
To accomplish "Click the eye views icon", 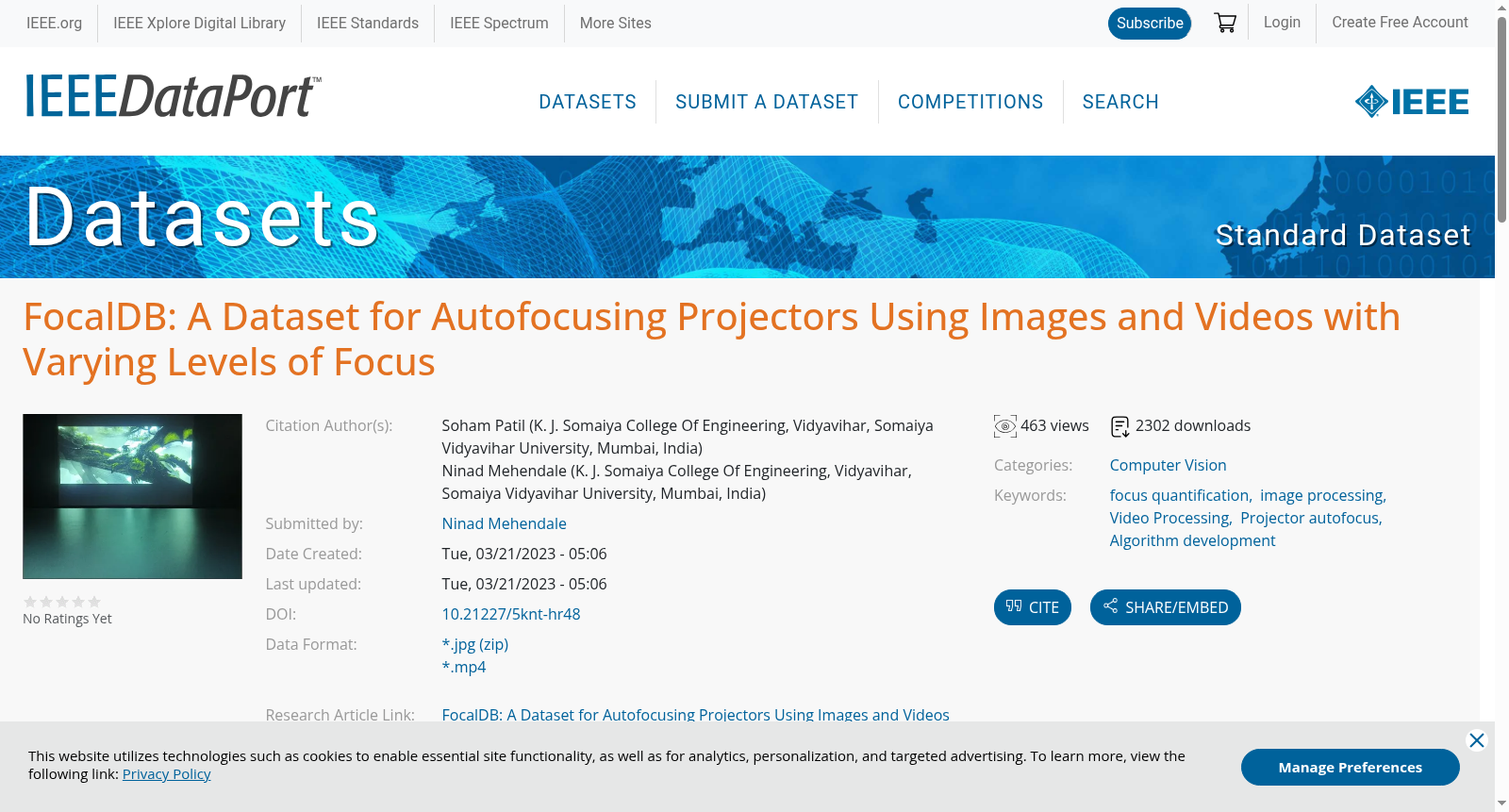I will point(1005,426).
